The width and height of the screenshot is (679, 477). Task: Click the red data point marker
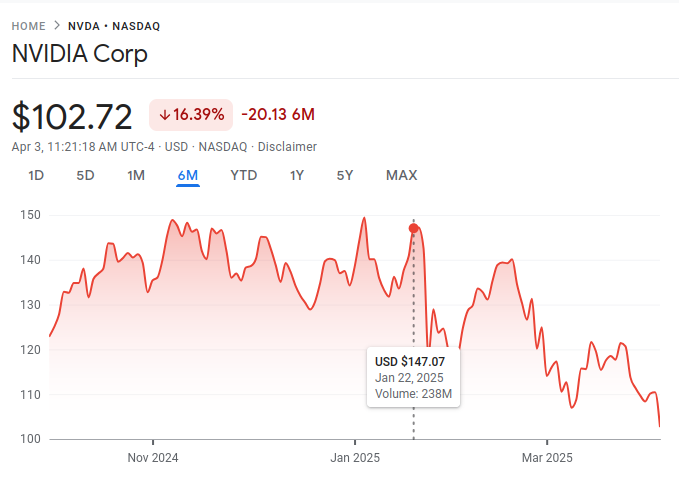(414, 228)
